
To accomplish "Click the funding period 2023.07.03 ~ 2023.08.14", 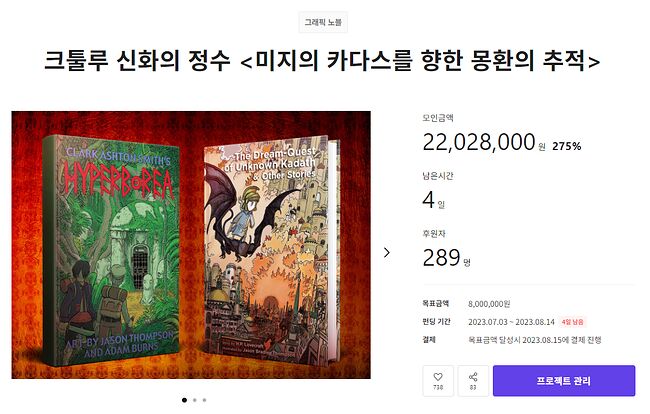I will pos(511,322).
